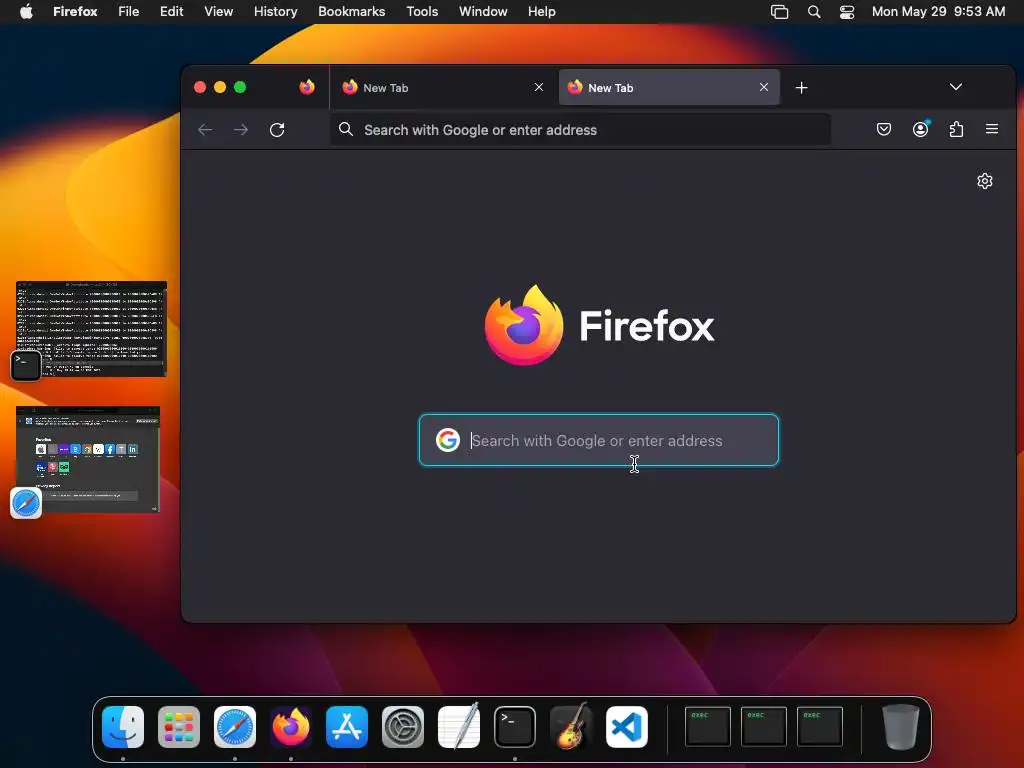Open App Store from the Dock
This screenshot has width=1024, height=768.
[347, 727]
